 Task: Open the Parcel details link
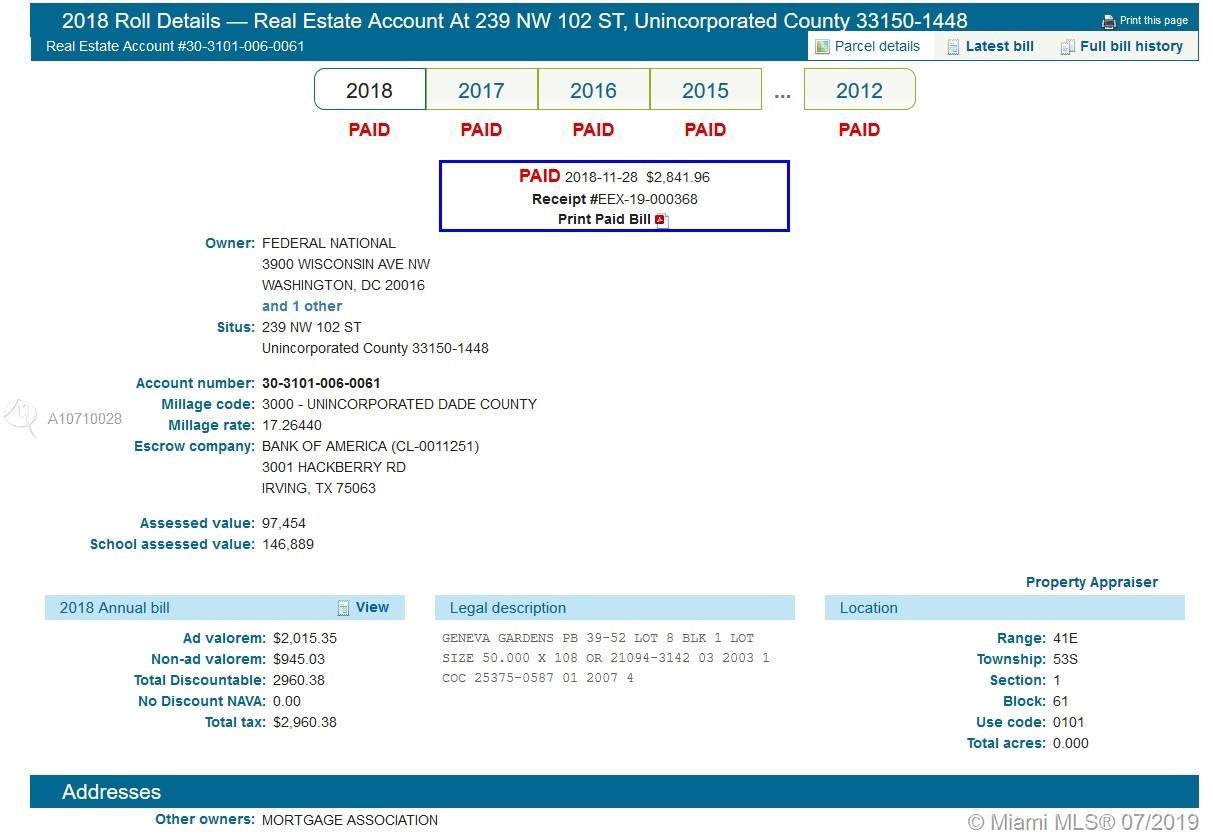(x=877, y=46)
